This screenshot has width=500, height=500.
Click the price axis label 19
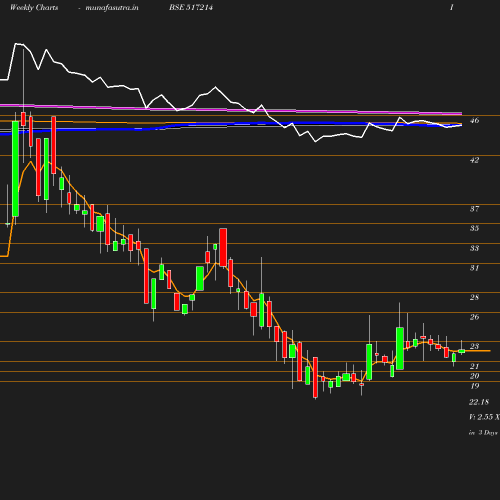click(474, 386)
